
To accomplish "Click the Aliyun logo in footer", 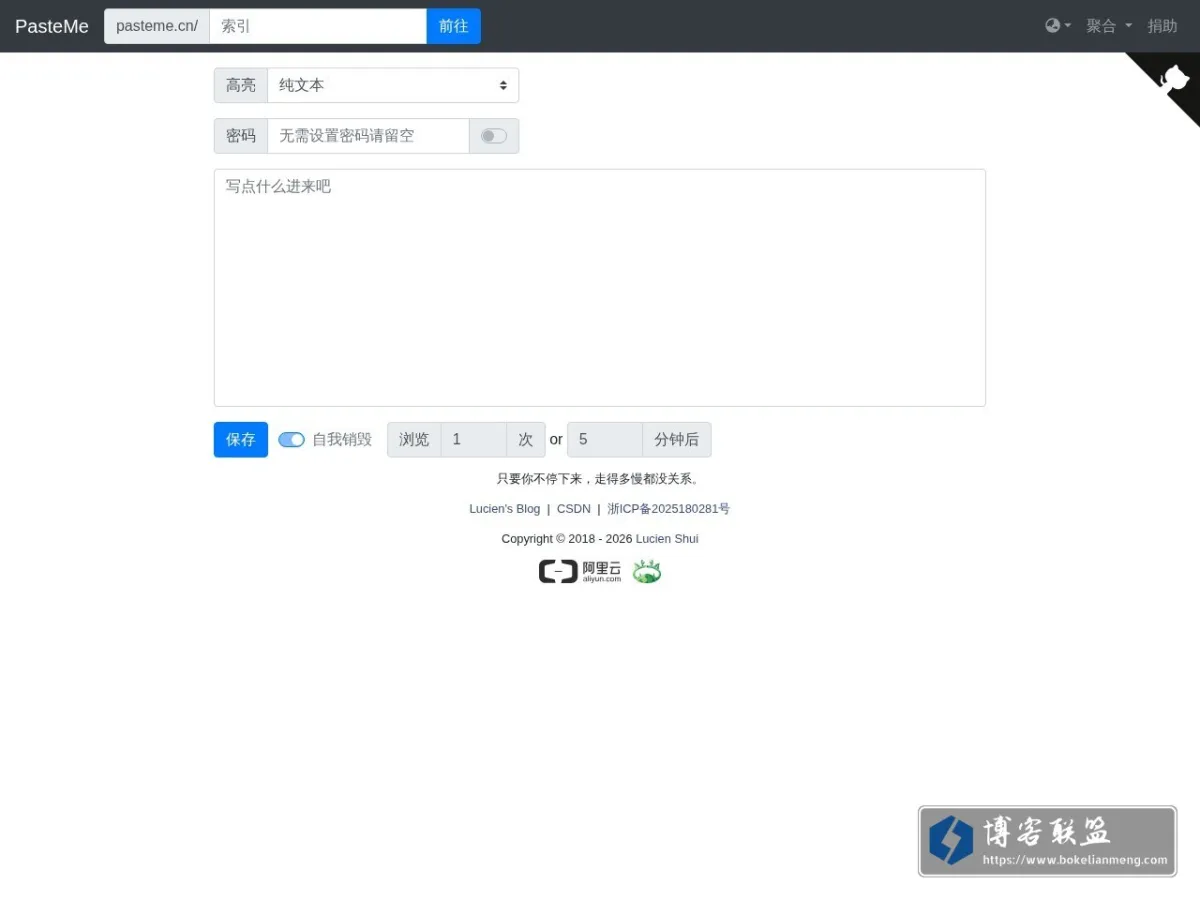I will [580, 571].
